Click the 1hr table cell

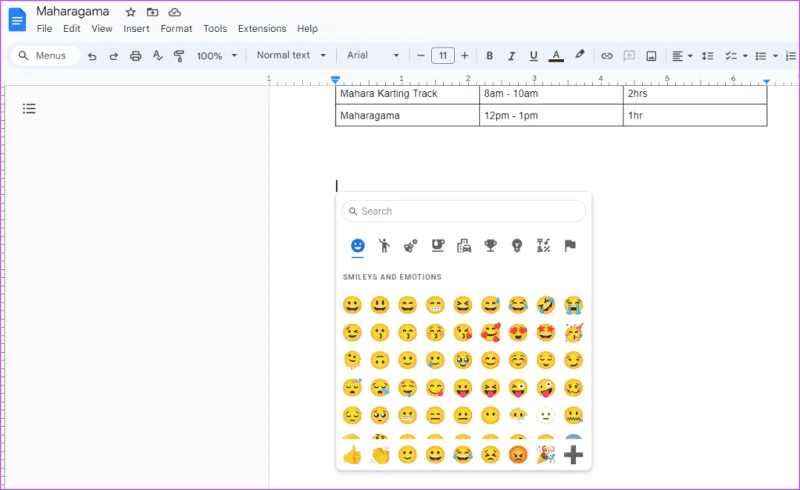(x=695, y=115)
